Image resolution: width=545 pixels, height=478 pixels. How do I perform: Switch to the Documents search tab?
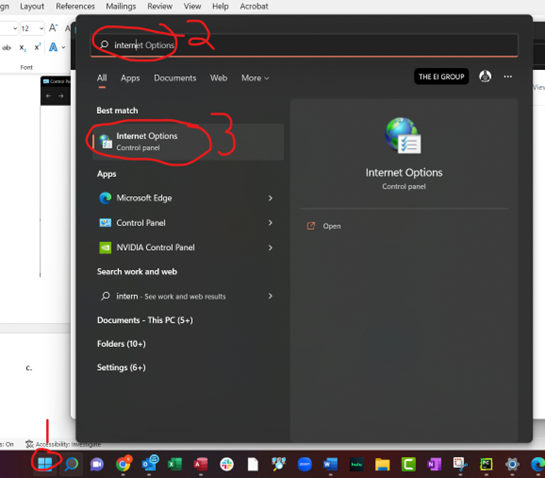point(175,78)
